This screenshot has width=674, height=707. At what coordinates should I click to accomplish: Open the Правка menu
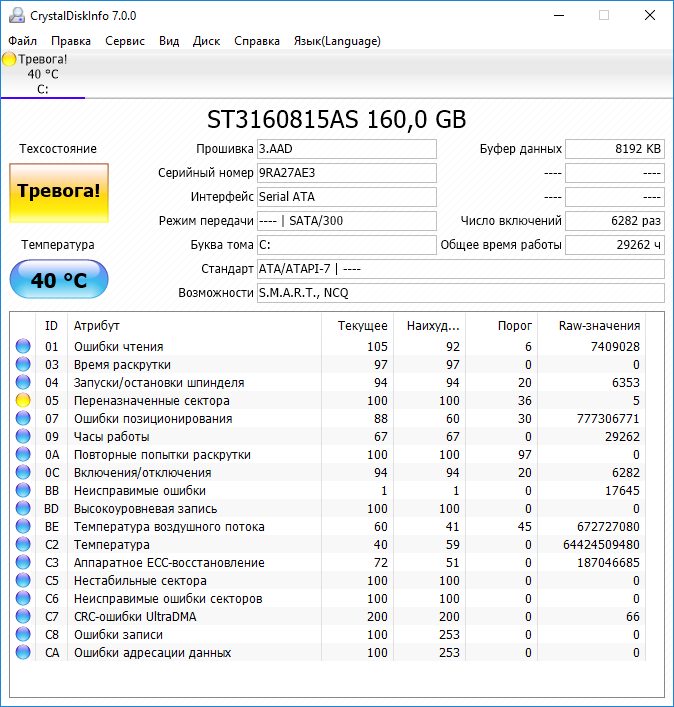(71, 41)
